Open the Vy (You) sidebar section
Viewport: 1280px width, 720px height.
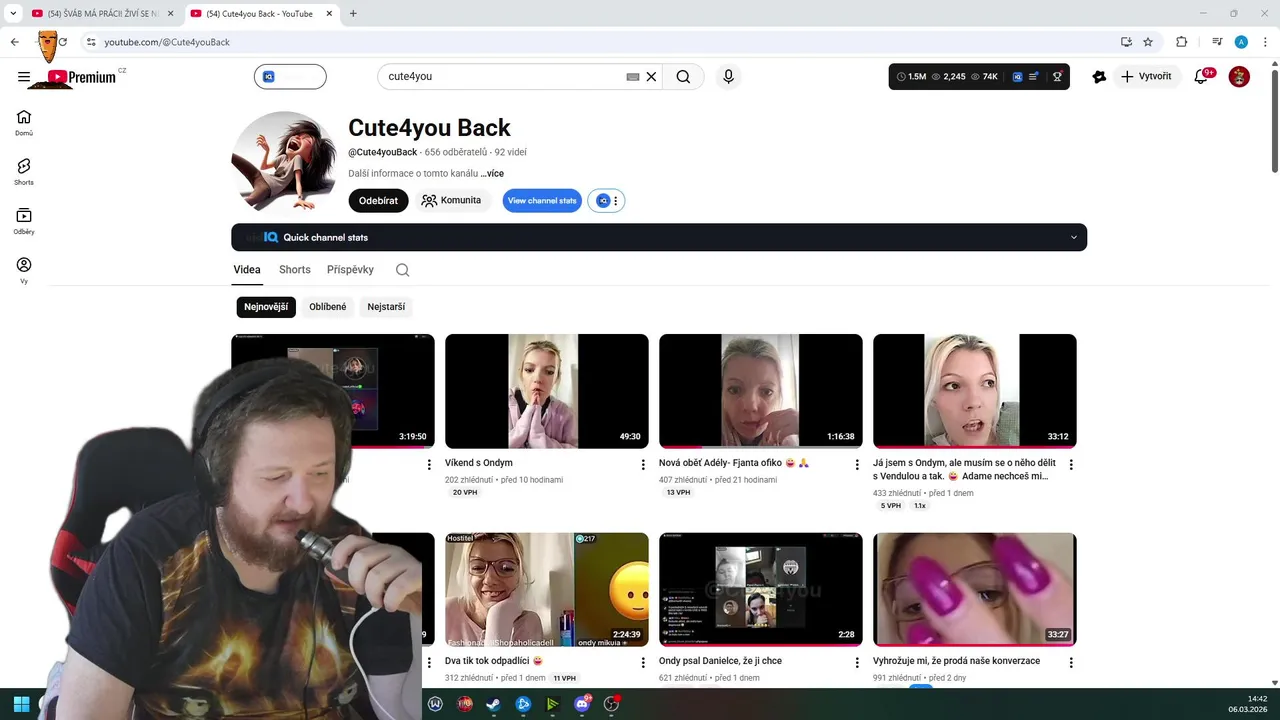pos(24,270)
